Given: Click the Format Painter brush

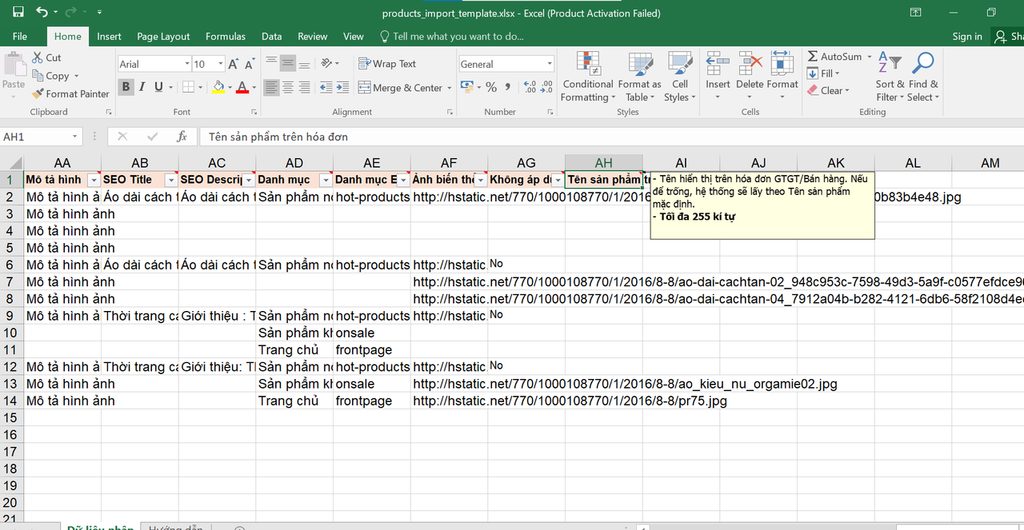Looking at the screenshot, I should tap(39, 94).
